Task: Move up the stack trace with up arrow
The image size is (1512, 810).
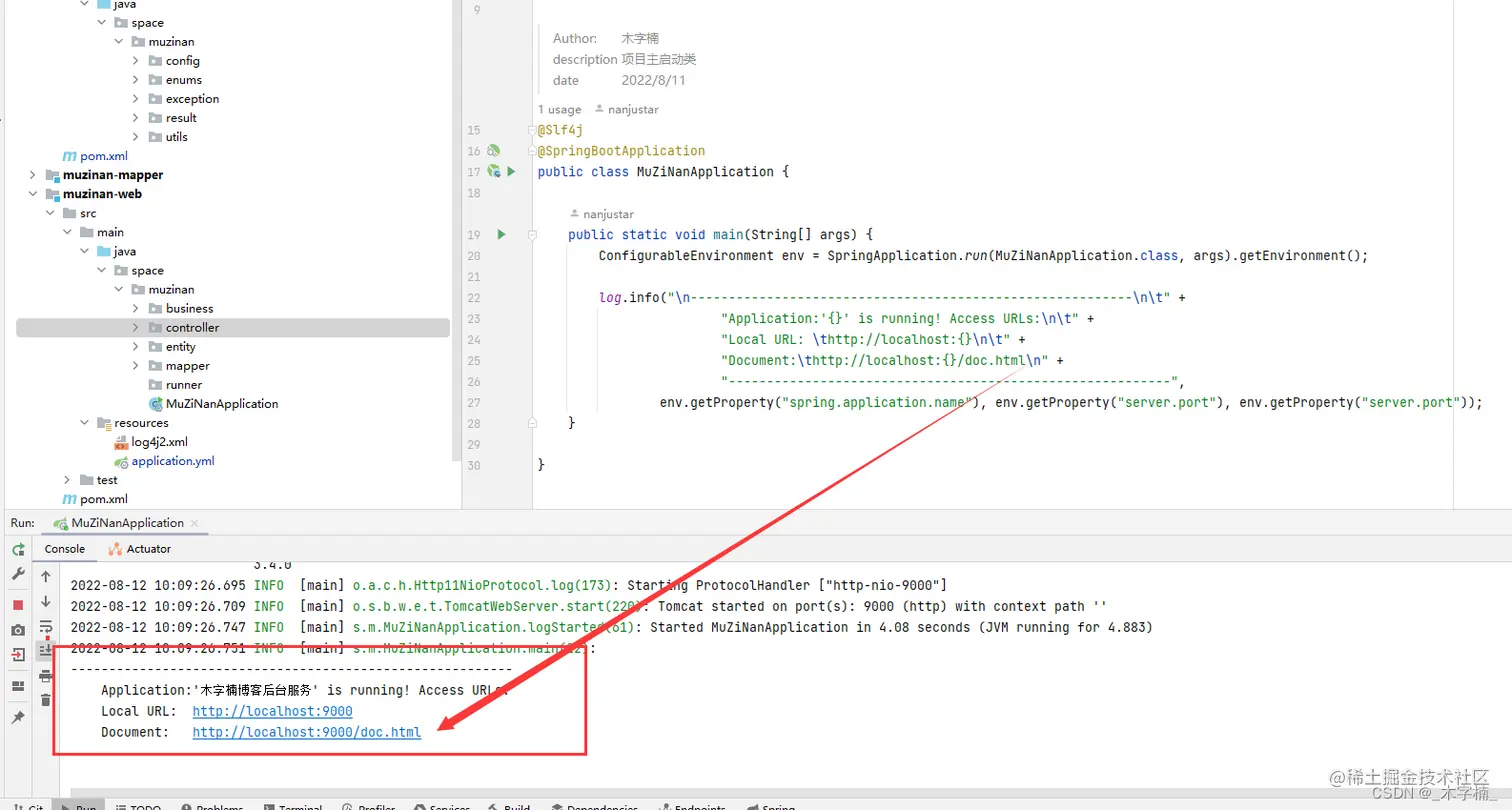Action: coord(45,577)
